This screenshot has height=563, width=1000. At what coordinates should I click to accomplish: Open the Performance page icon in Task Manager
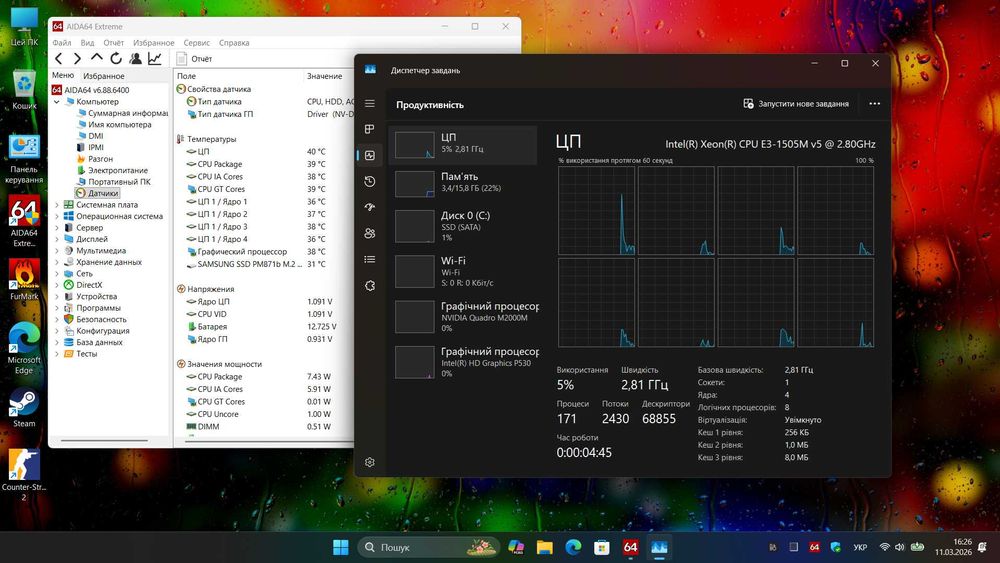point(370,156)
